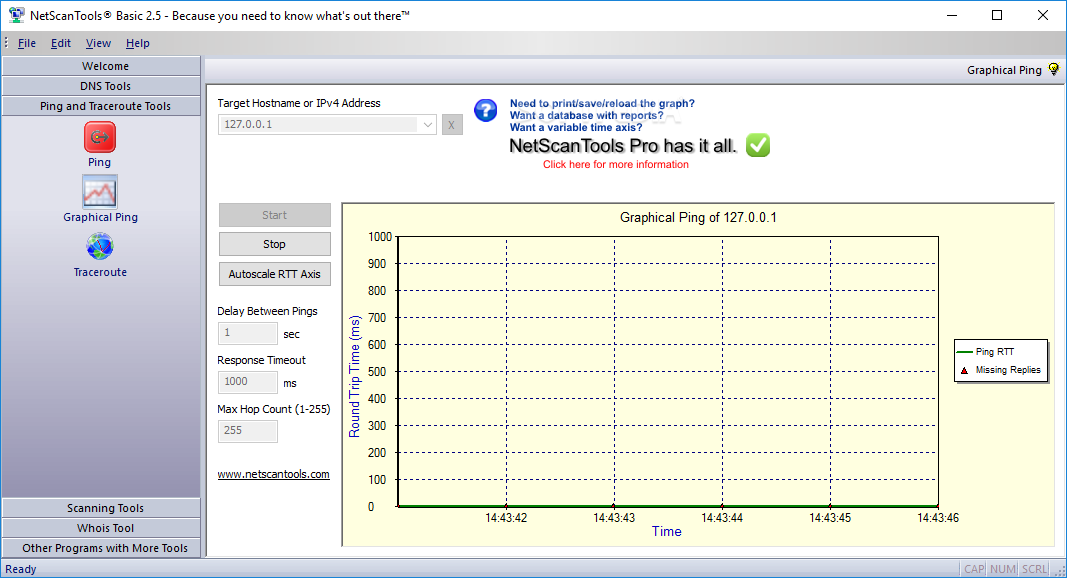Image resolution: width=1067 pixels, height=578 pixels.
Task: Open the View menu
Action: (98, 43)
